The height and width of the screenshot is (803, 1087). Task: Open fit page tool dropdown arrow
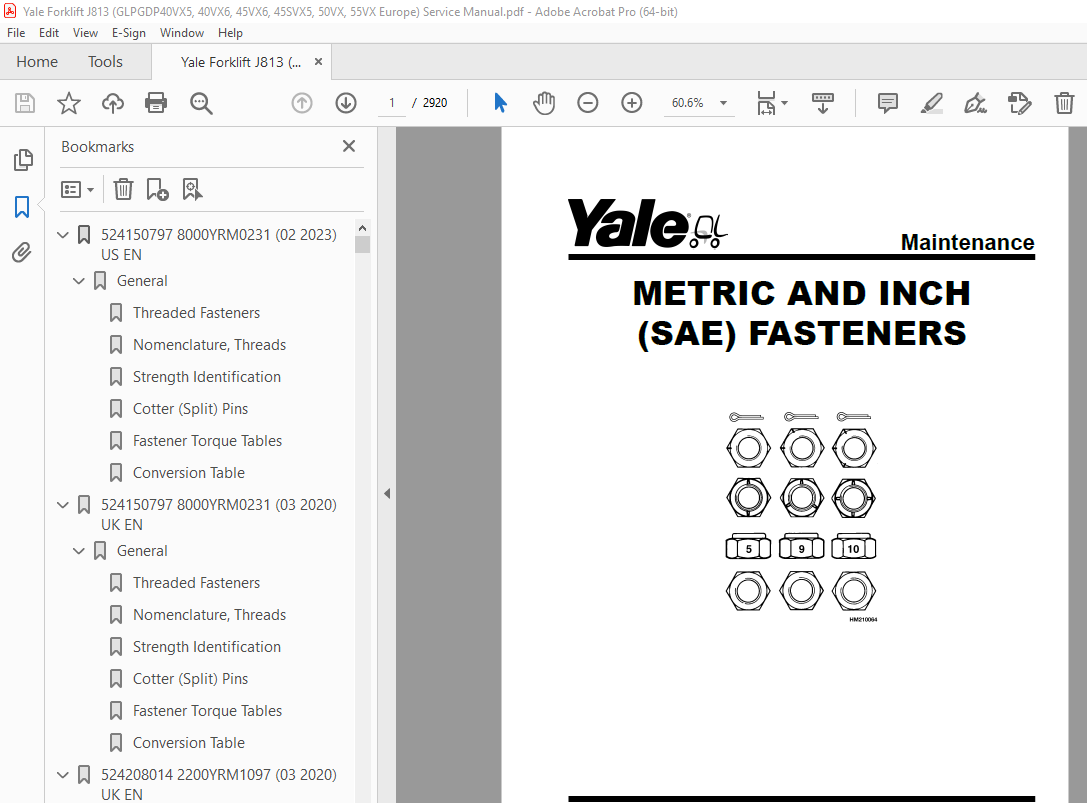(x=785, y=103)
